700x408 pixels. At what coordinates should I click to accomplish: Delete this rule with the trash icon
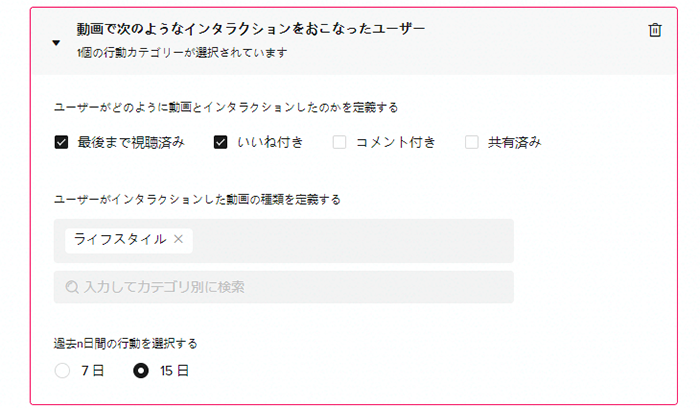654,30
